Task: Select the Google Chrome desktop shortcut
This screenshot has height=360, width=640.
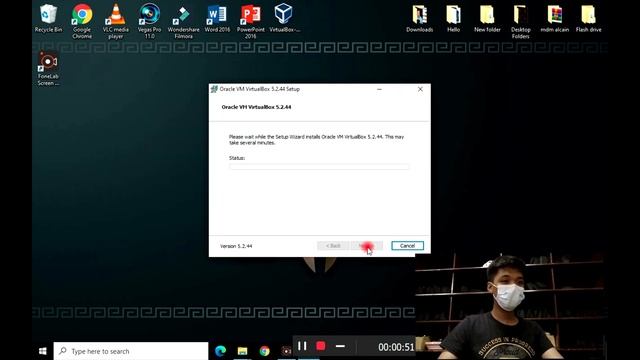Action: click(82, 21)
